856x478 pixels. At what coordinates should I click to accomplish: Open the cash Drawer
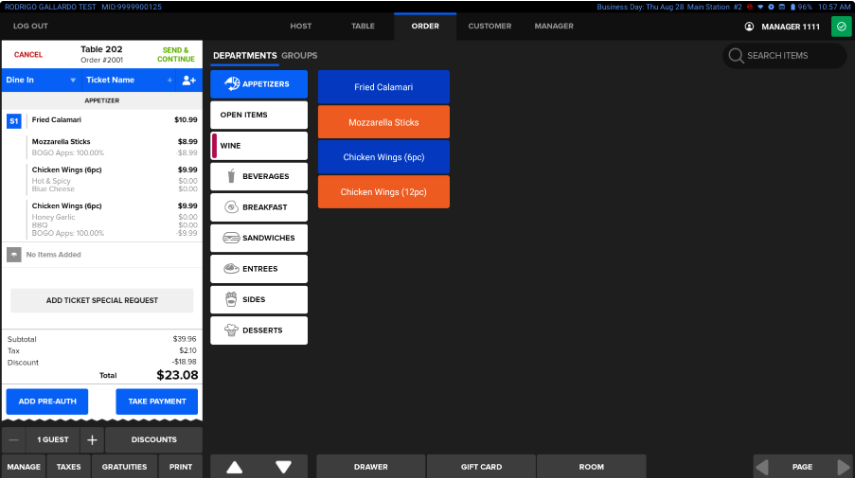(371, 467)
